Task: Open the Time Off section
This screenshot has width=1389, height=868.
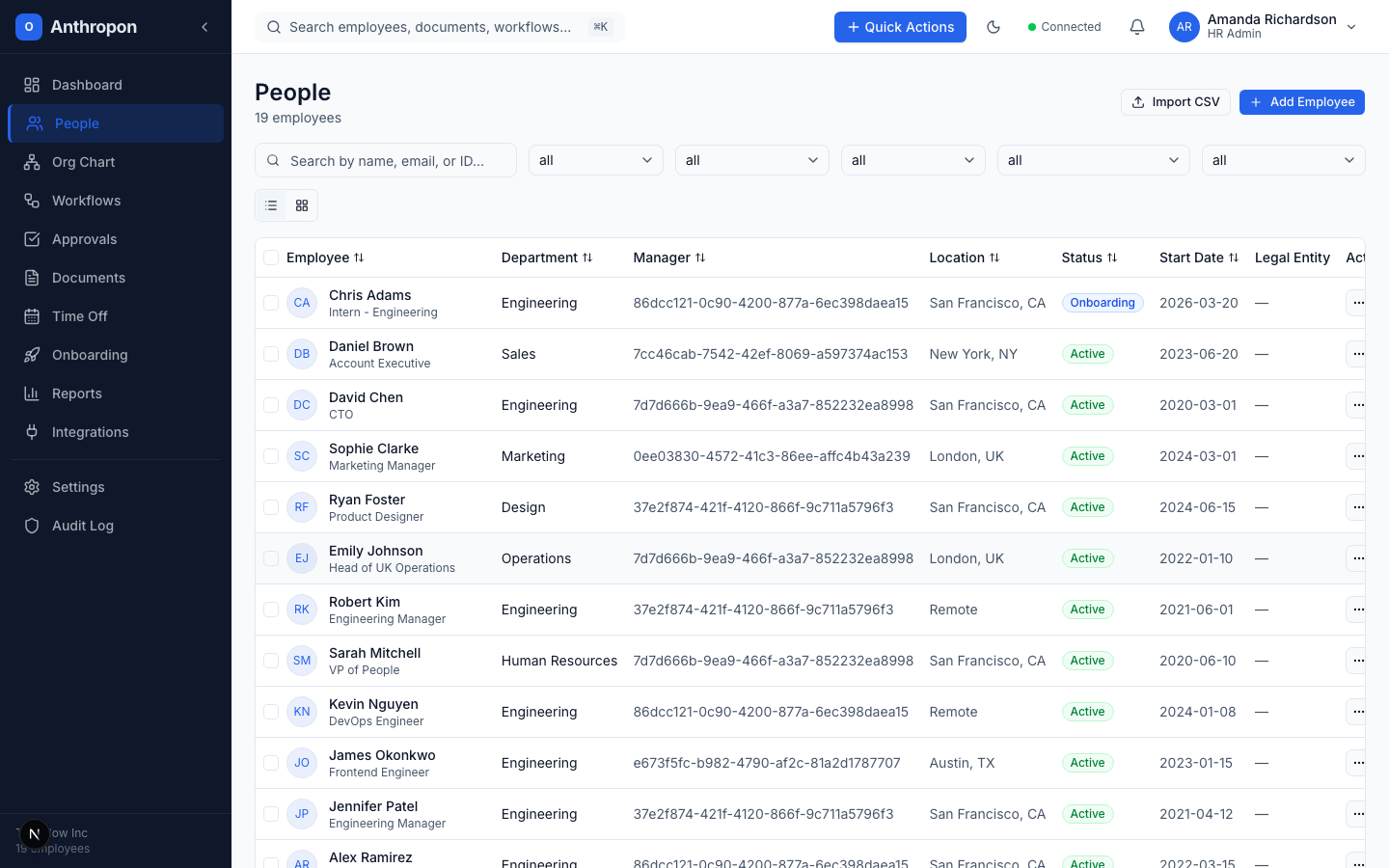Action: [79, 316]
